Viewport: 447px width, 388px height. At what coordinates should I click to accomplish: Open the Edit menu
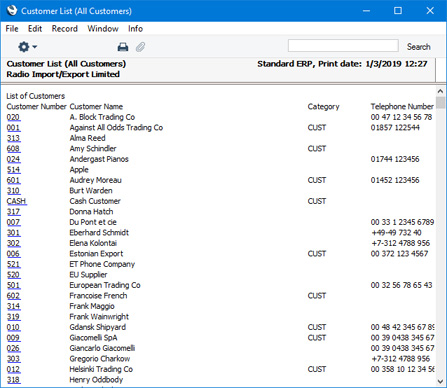click(x=35, y=29)
